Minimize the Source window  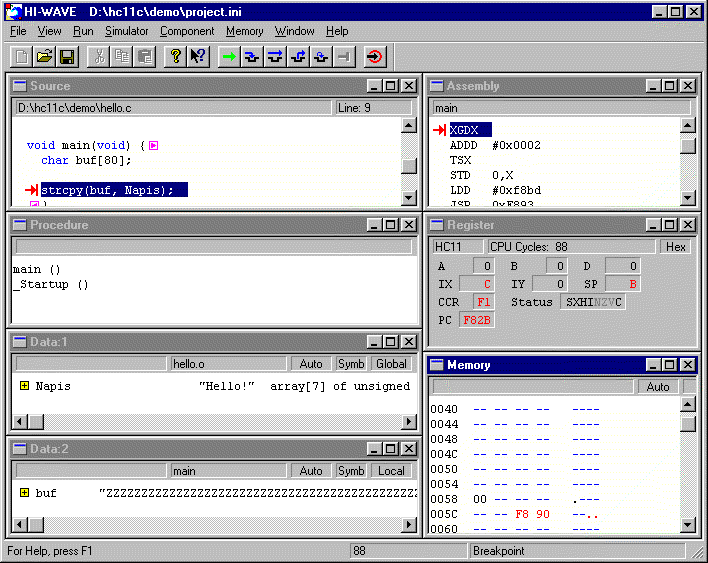pos(373,86)
